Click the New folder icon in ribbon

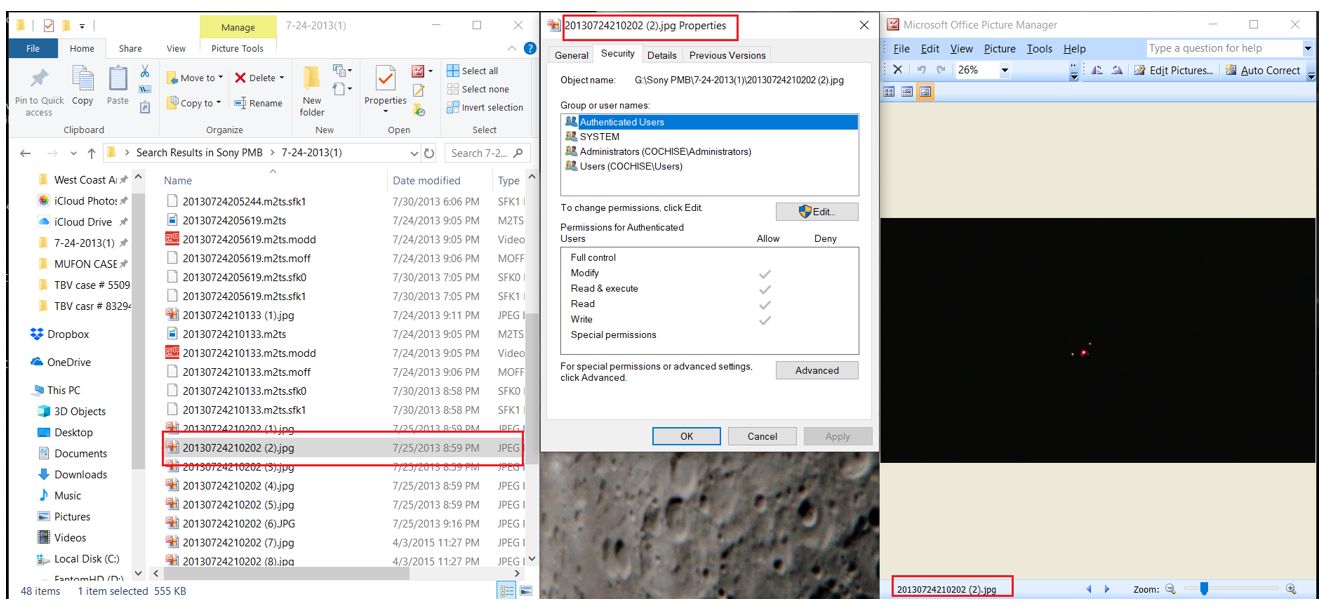coord(312,89)
